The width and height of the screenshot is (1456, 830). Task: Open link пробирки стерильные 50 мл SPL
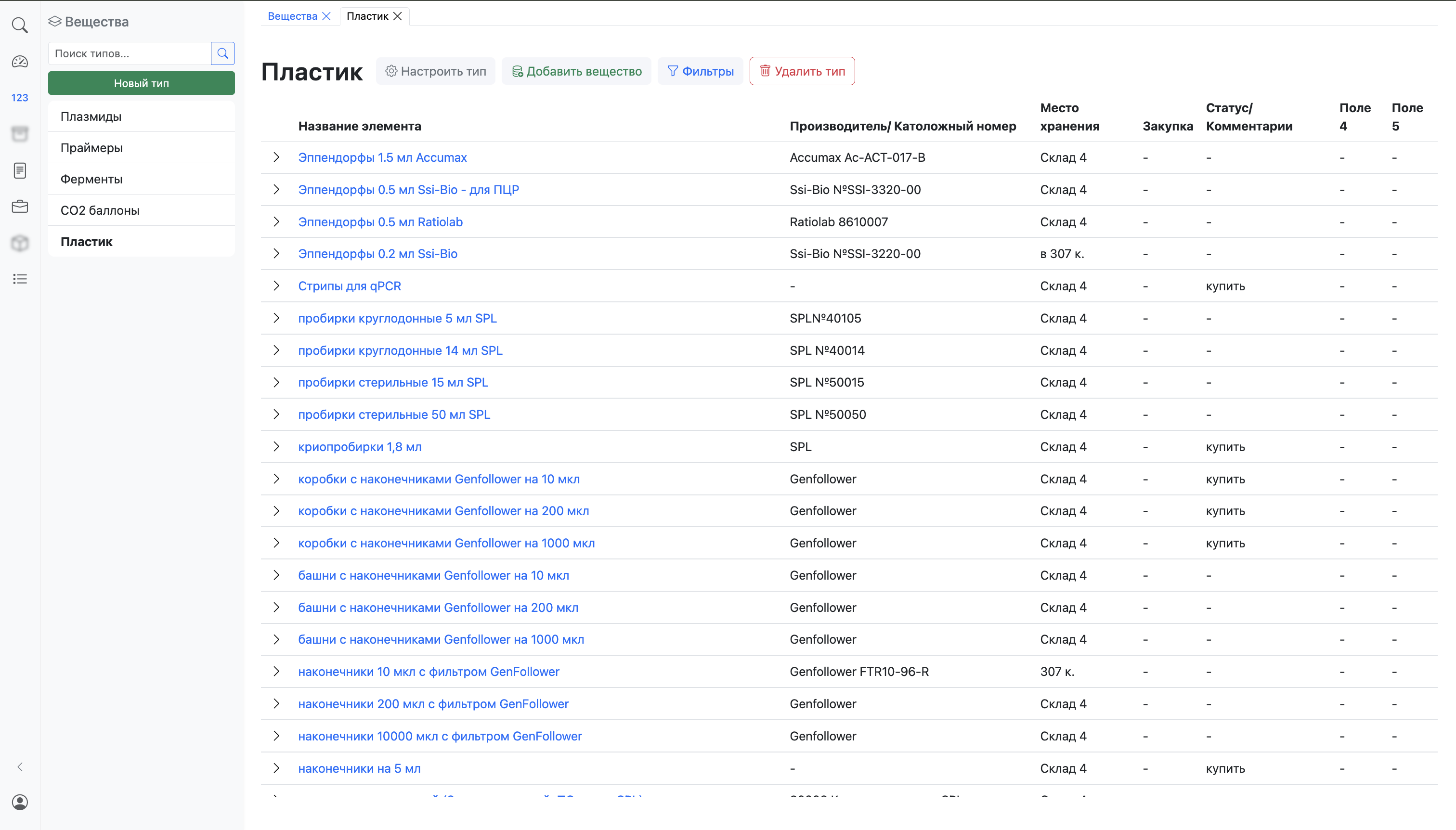(394, 415)
